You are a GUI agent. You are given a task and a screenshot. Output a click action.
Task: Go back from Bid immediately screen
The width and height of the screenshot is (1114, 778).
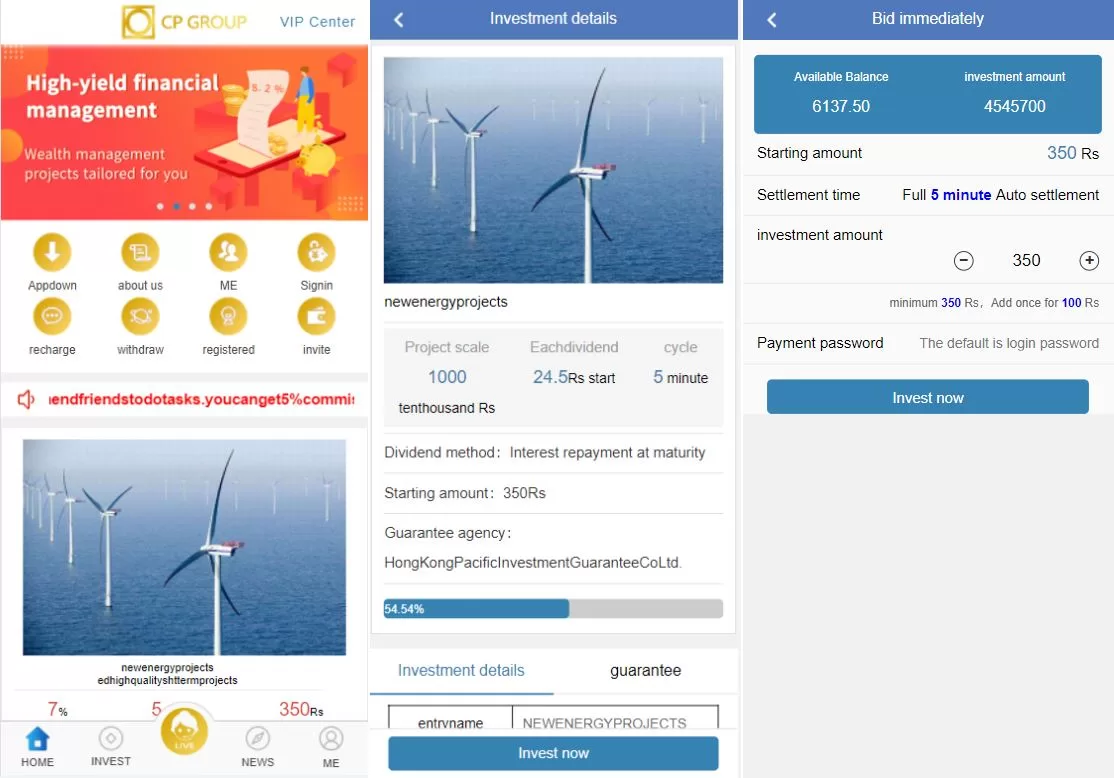click(772, 20)
